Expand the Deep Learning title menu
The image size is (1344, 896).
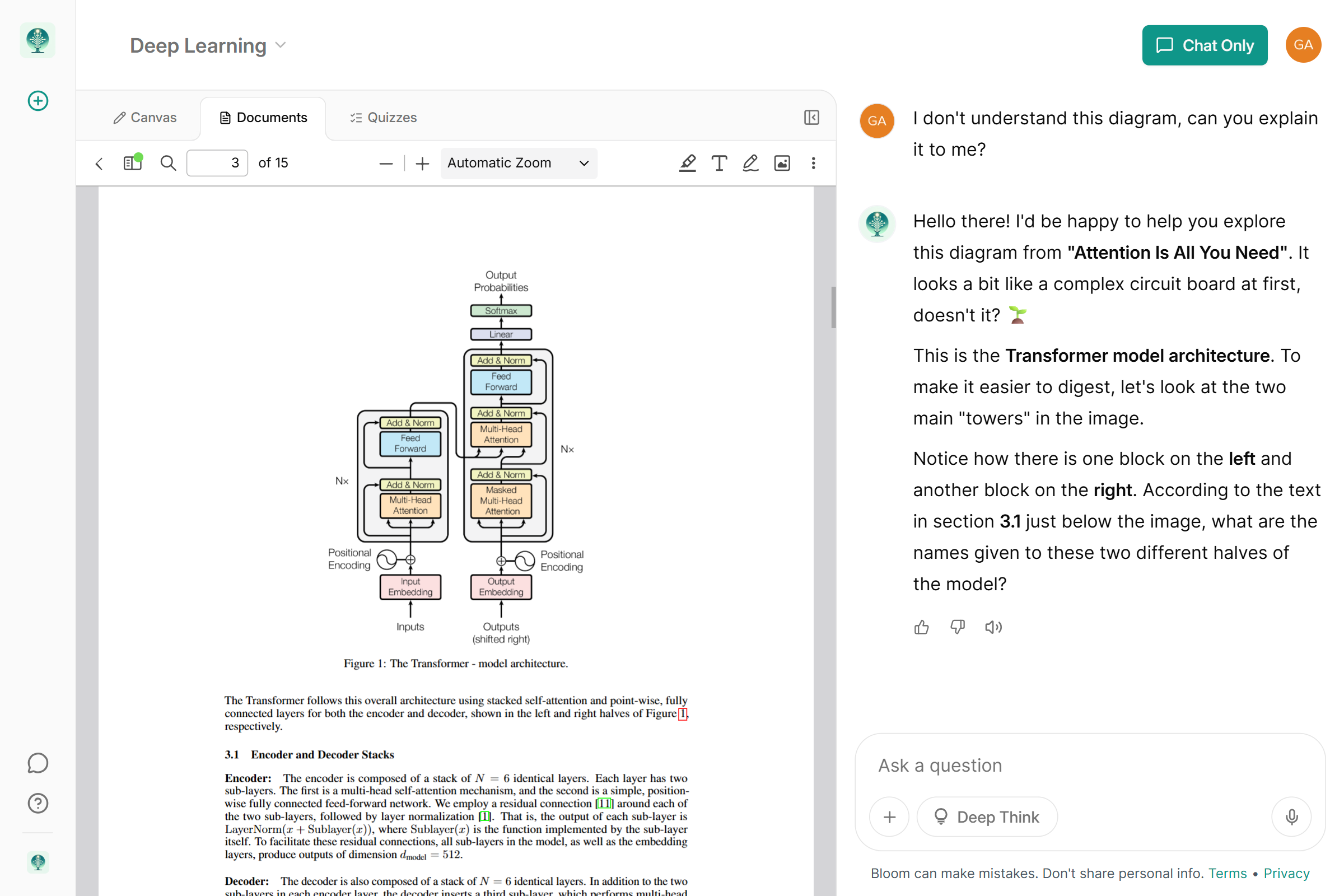[280, 45]
